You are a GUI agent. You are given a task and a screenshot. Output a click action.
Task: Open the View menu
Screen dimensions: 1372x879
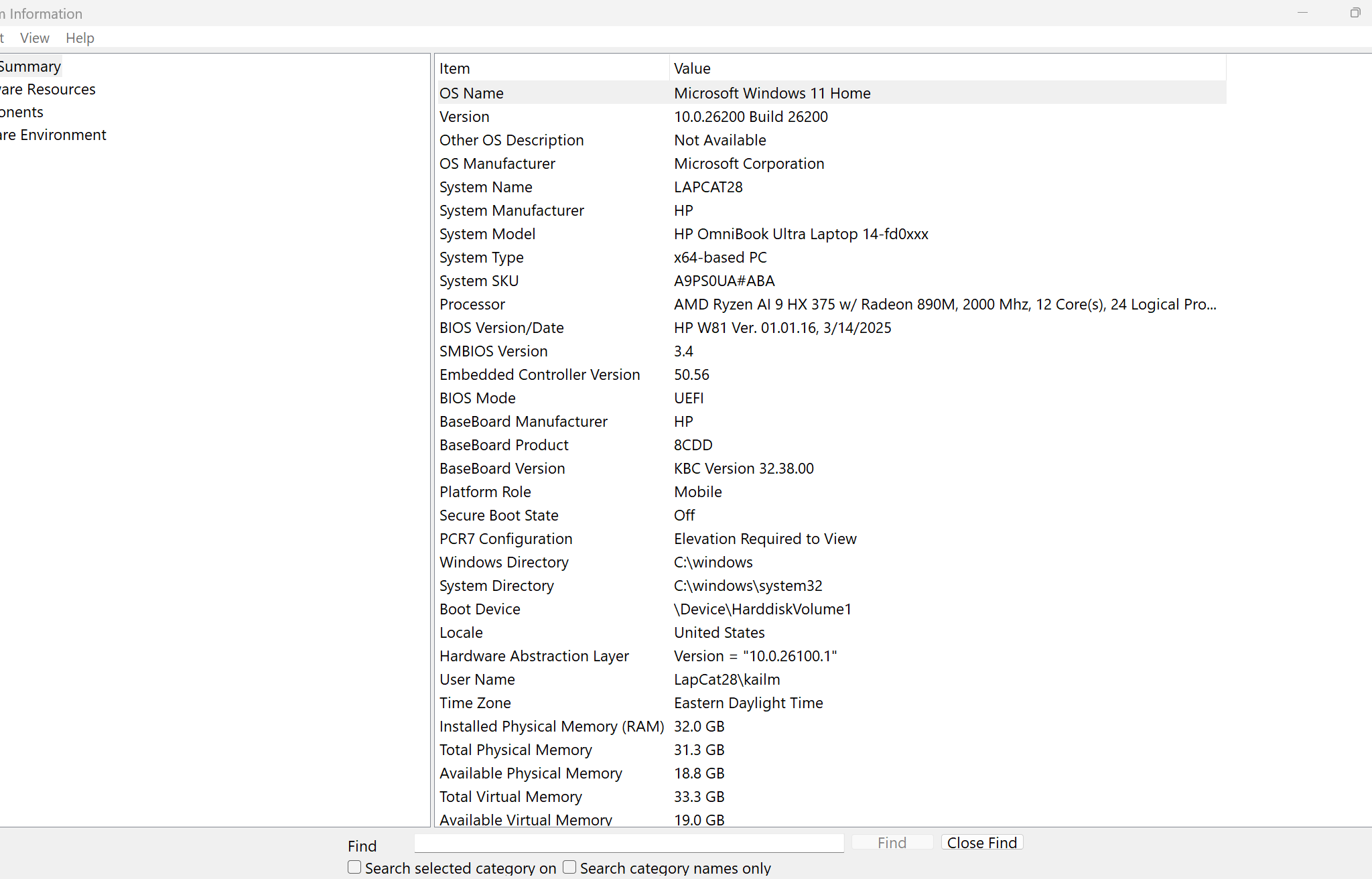coord(35,38)
